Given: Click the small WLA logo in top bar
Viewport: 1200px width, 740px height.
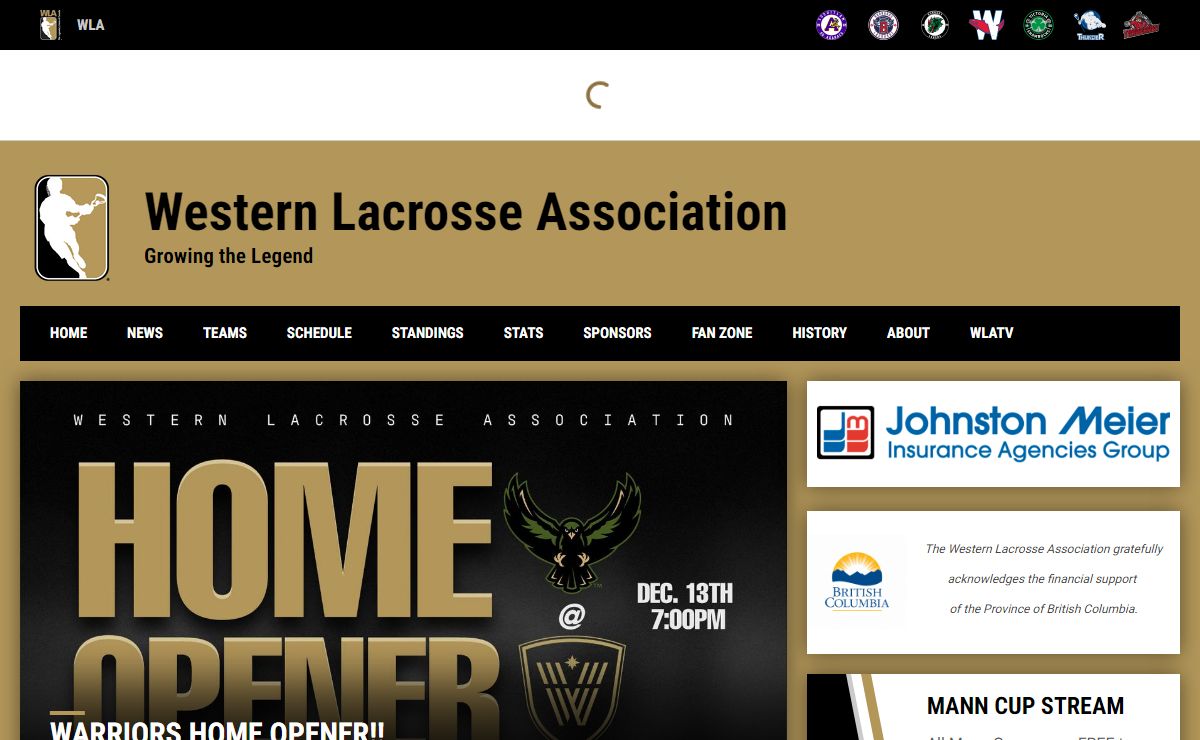Looking at the screenshot, I should pos(50,25).
